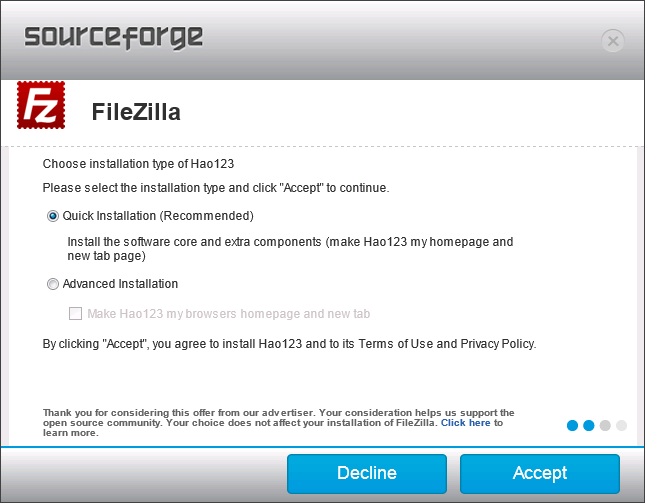Click the fourth light gray progress dot
This screenshot has height=503, width=645.
[x=621, y=425]
